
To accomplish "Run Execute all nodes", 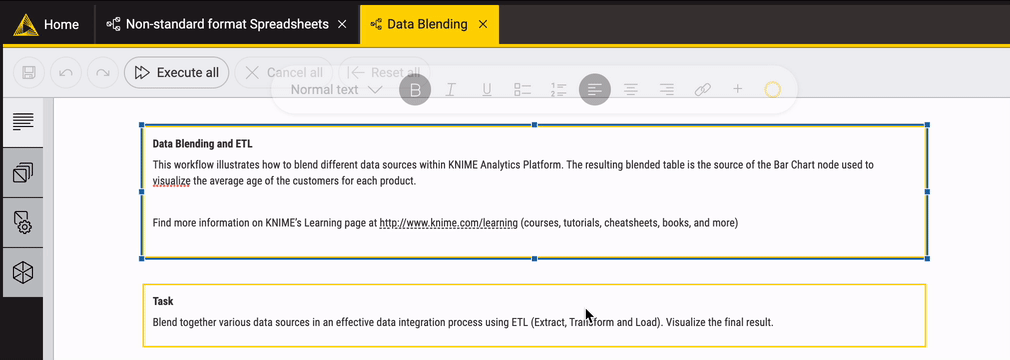I will click(176, 72).
